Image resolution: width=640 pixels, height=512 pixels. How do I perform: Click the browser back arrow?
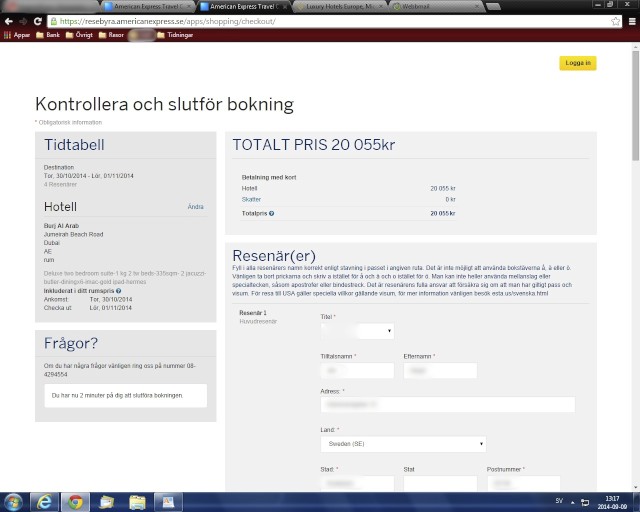pos(8,20)
